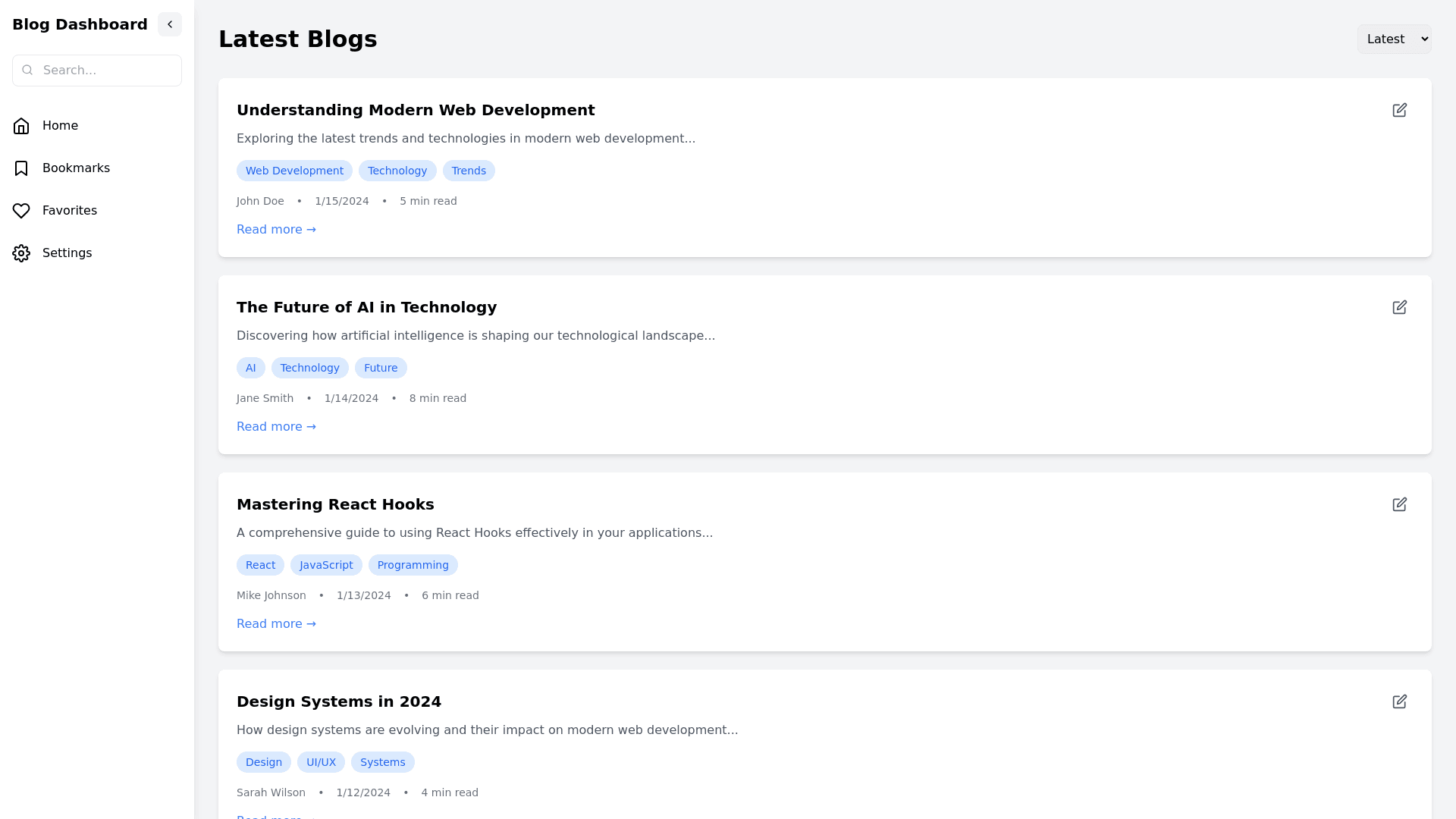The width and height of the screenshot is (1456, 819).
Task: Edit the Design Systems in 2024 post
Action: [1399, 701]
